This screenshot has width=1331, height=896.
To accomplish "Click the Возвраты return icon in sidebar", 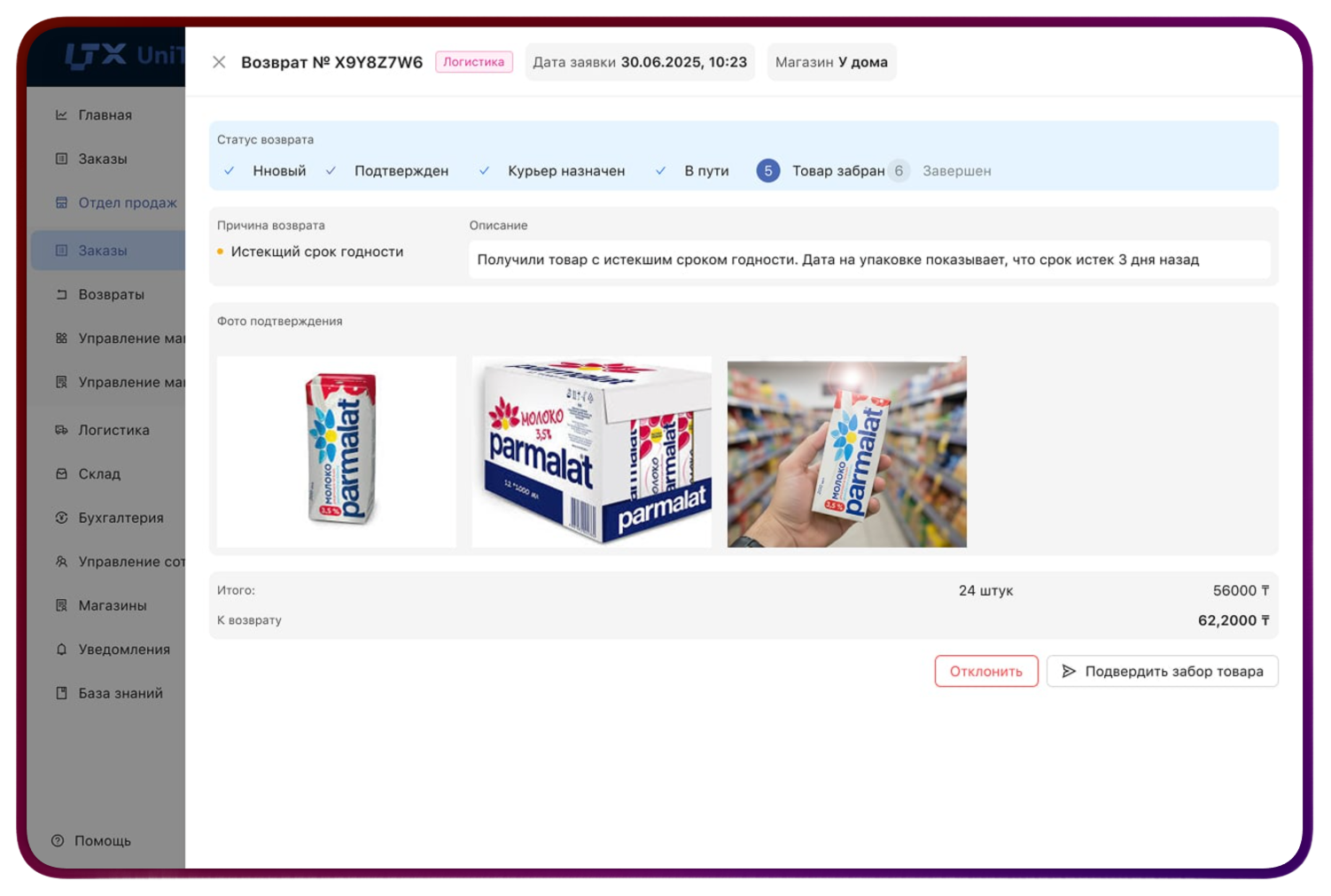I will click(x=61, y=294).
